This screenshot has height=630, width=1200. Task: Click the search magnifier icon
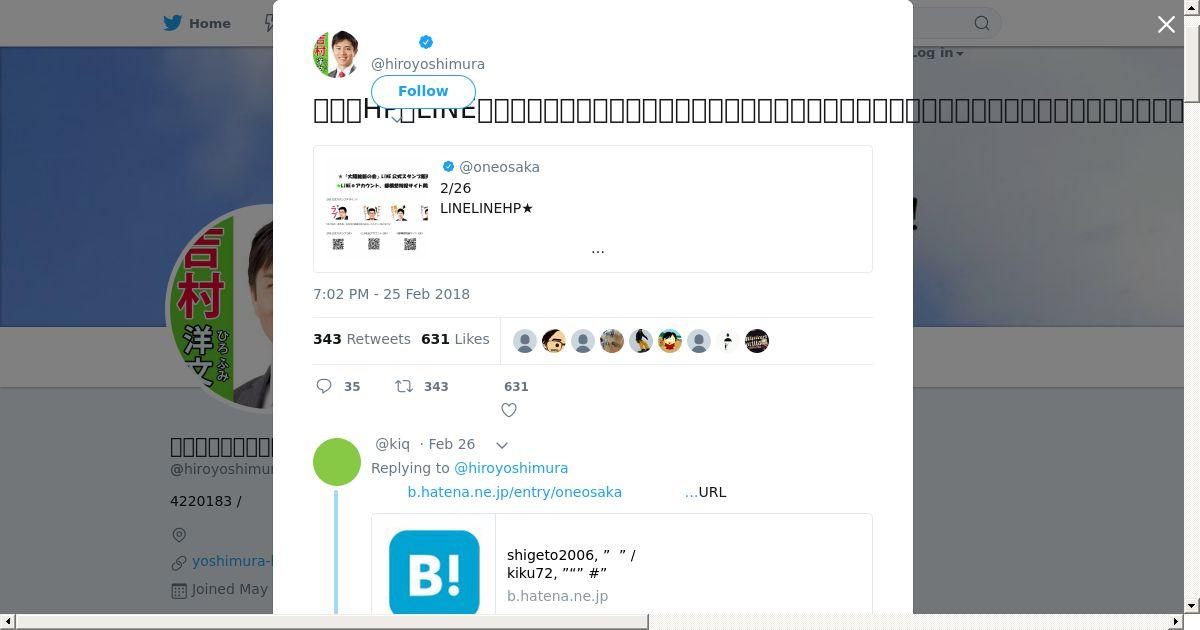click(982, 23)
